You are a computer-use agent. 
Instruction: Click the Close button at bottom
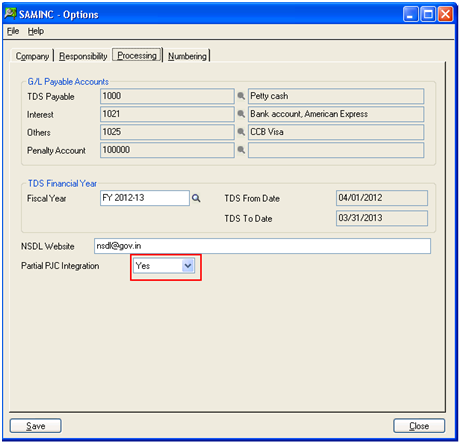tap(419, 426)
